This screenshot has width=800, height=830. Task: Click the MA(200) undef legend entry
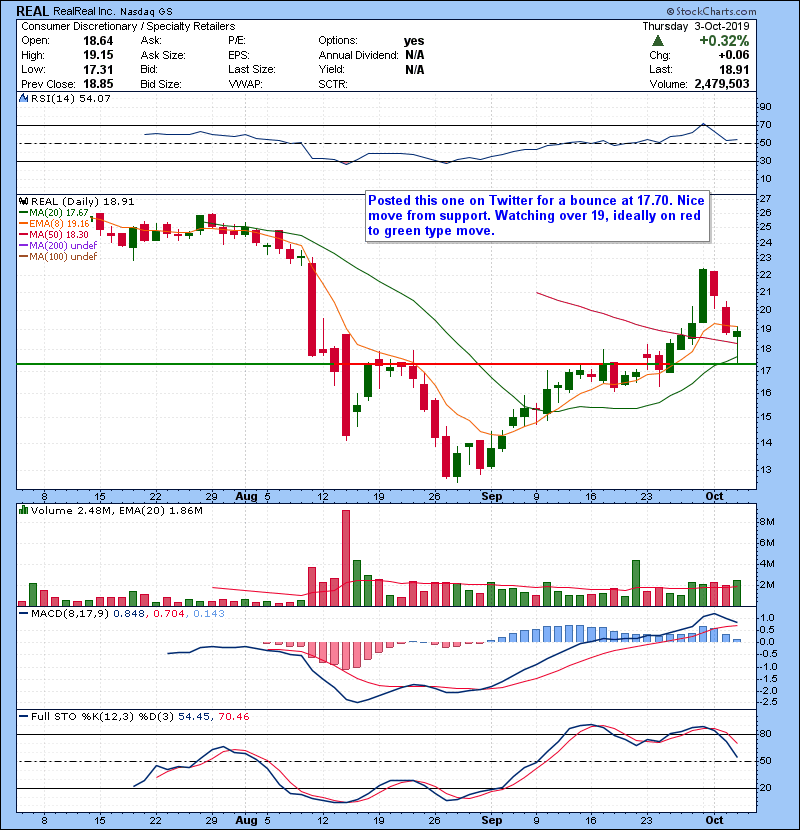tap(58, 246)
